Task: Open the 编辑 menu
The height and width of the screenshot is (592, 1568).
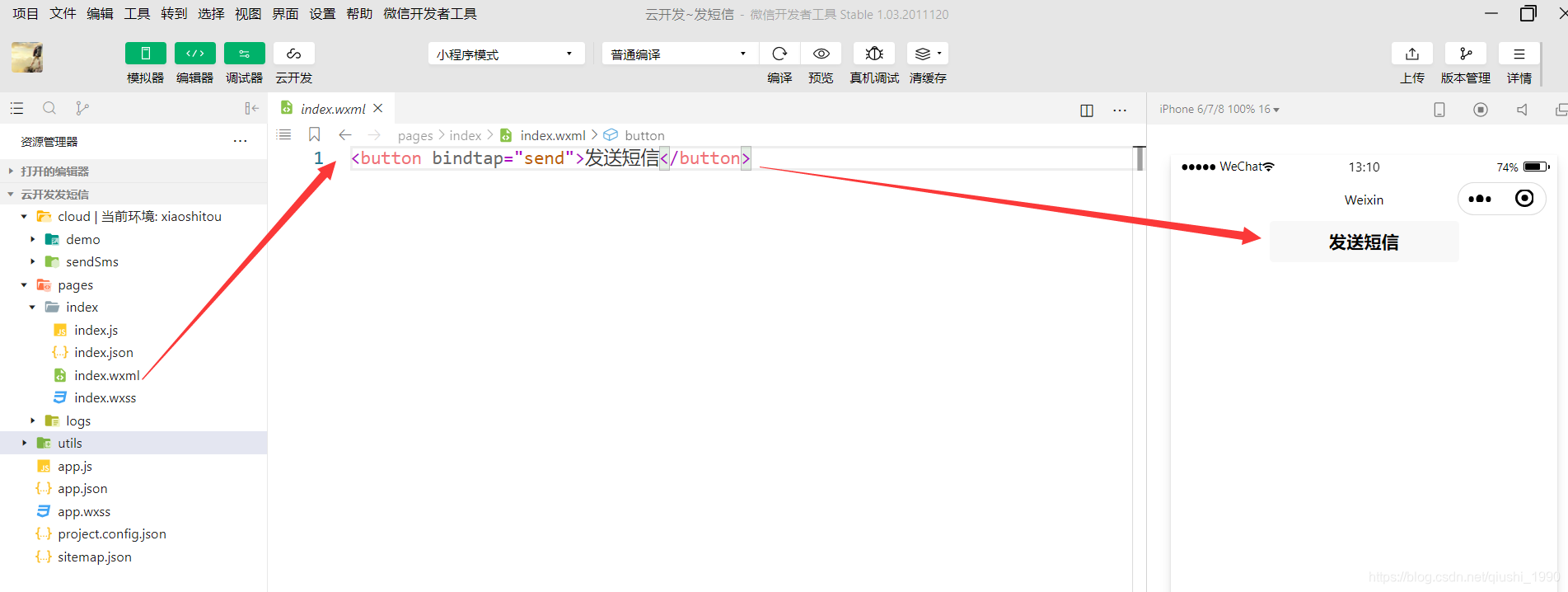Action: click(x=100, y=14)
